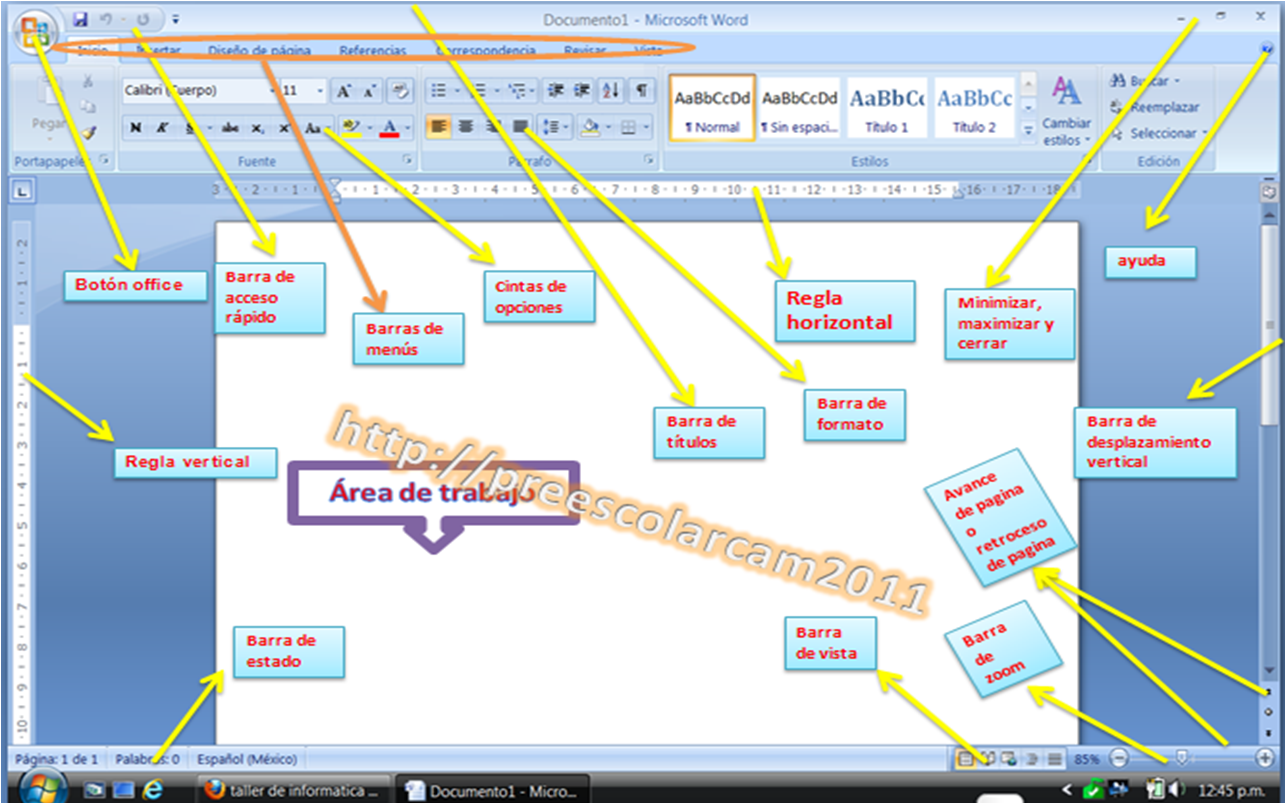The width and height of the screenshot is (1286, 804).
Task: Switch to the Insertar tab
Action: pos(158,50)
